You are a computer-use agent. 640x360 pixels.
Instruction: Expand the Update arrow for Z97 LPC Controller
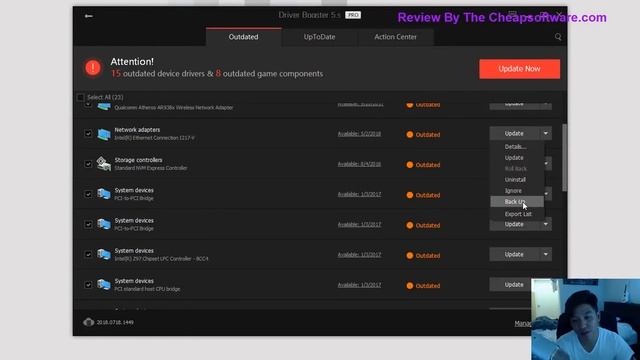point(546,254)
